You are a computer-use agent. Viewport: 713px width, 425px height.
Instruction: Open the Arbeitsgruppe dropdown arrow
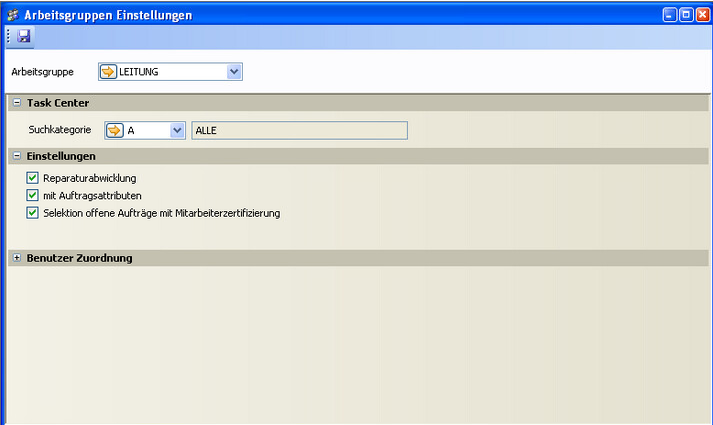click(x=234, y=72)
